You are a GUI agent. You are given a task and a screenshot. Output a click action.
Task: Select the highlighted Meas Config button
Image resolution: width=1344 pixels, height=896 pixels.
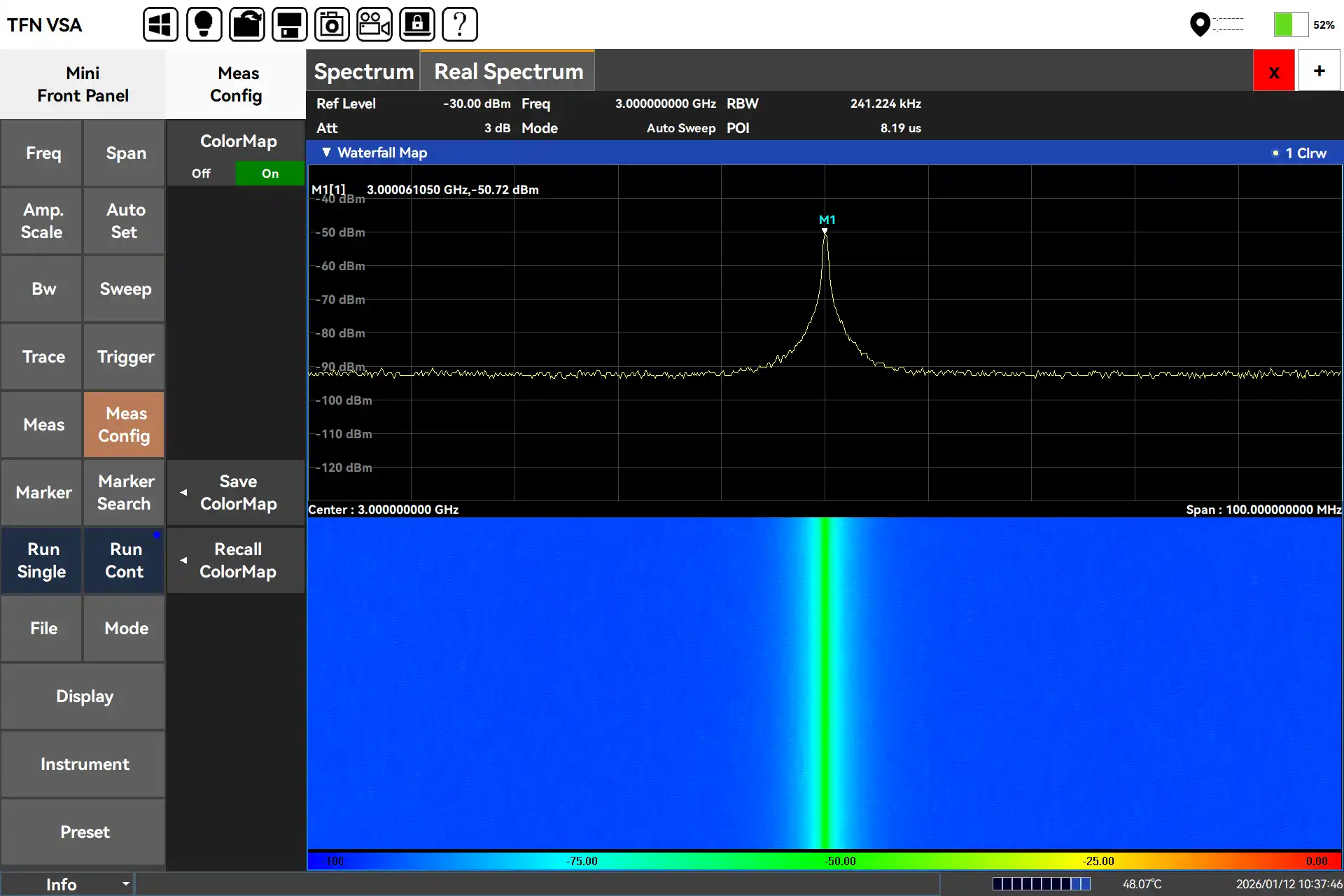pos(125,424)
